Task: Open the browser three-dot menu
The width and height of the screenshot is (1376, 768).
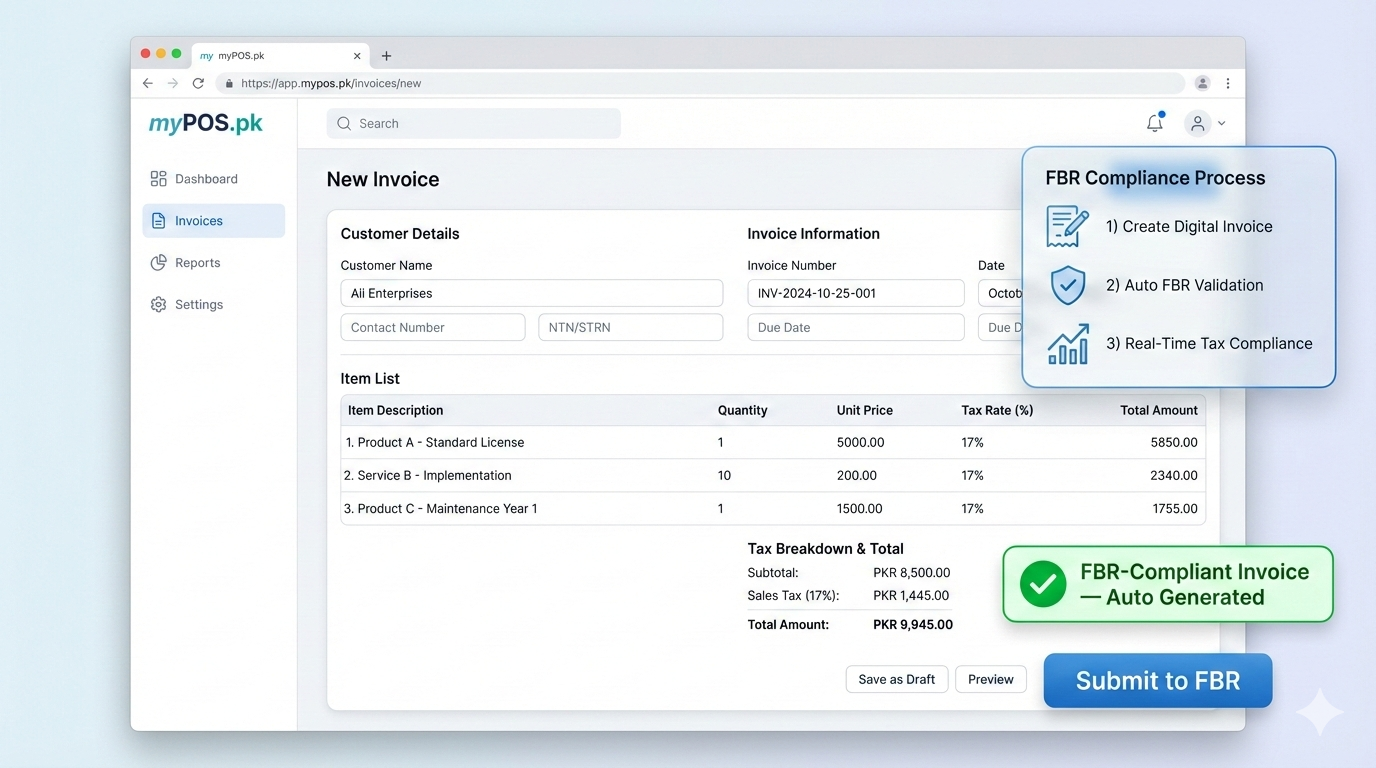Action: [1228, 84]
